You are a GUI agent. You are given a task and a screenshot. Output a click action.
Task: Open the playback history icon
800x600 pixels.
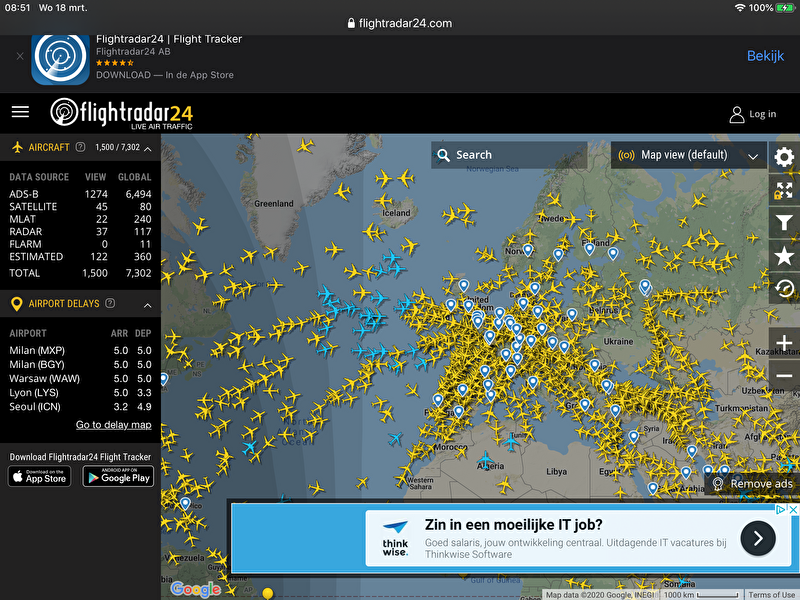pyautogui.click(x=784, y=289)
